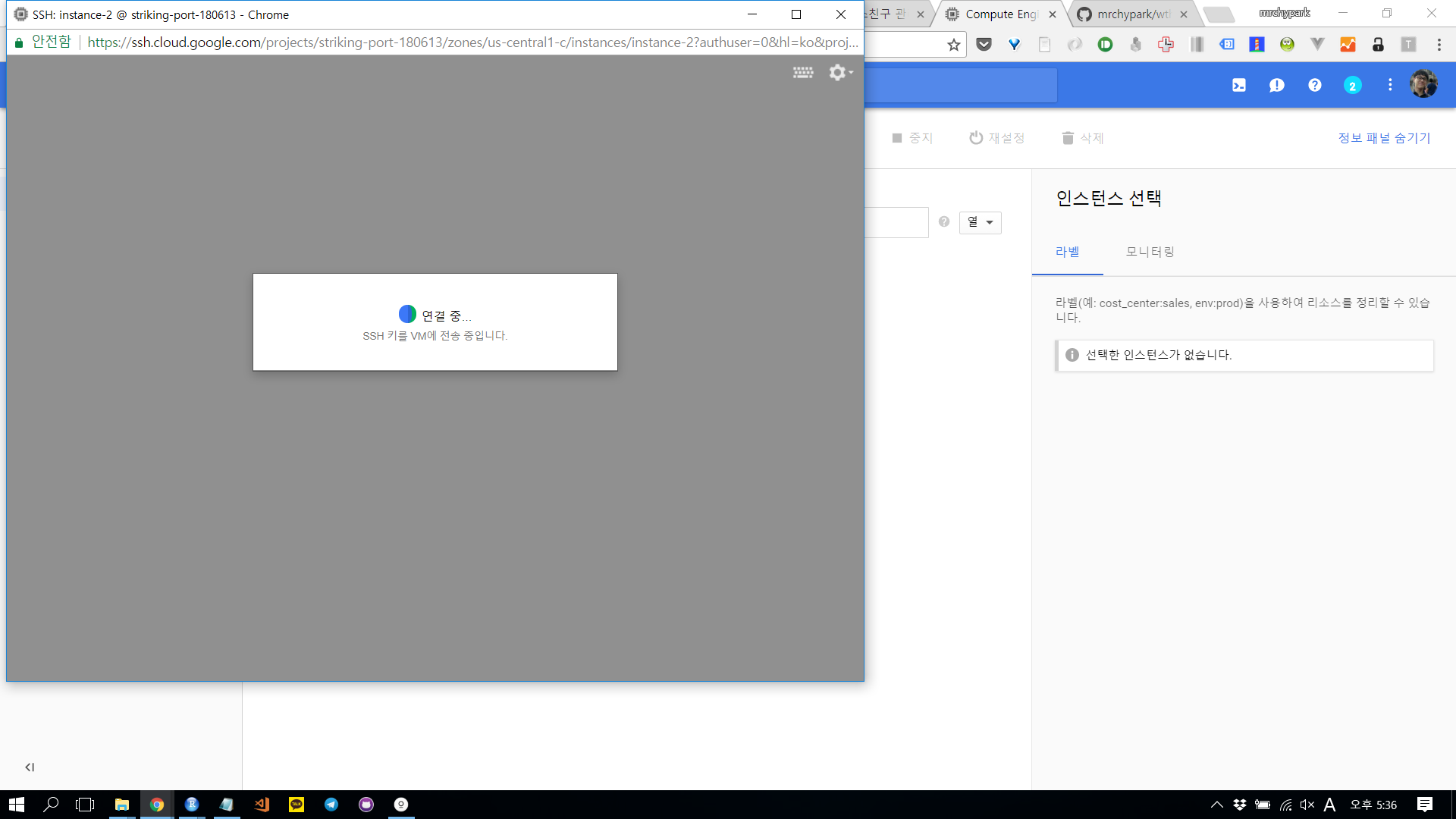Open the SSH window keyboard icon
The width and height of the screenshot is (1456, 819).
click(803, 73)
